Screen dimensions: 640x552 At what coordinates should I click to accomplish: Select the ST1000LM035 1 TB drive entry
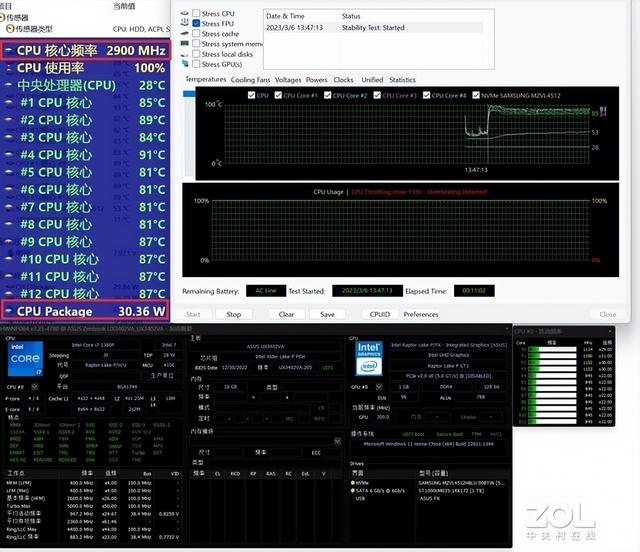pyautogui.click(x=451, y=491)
